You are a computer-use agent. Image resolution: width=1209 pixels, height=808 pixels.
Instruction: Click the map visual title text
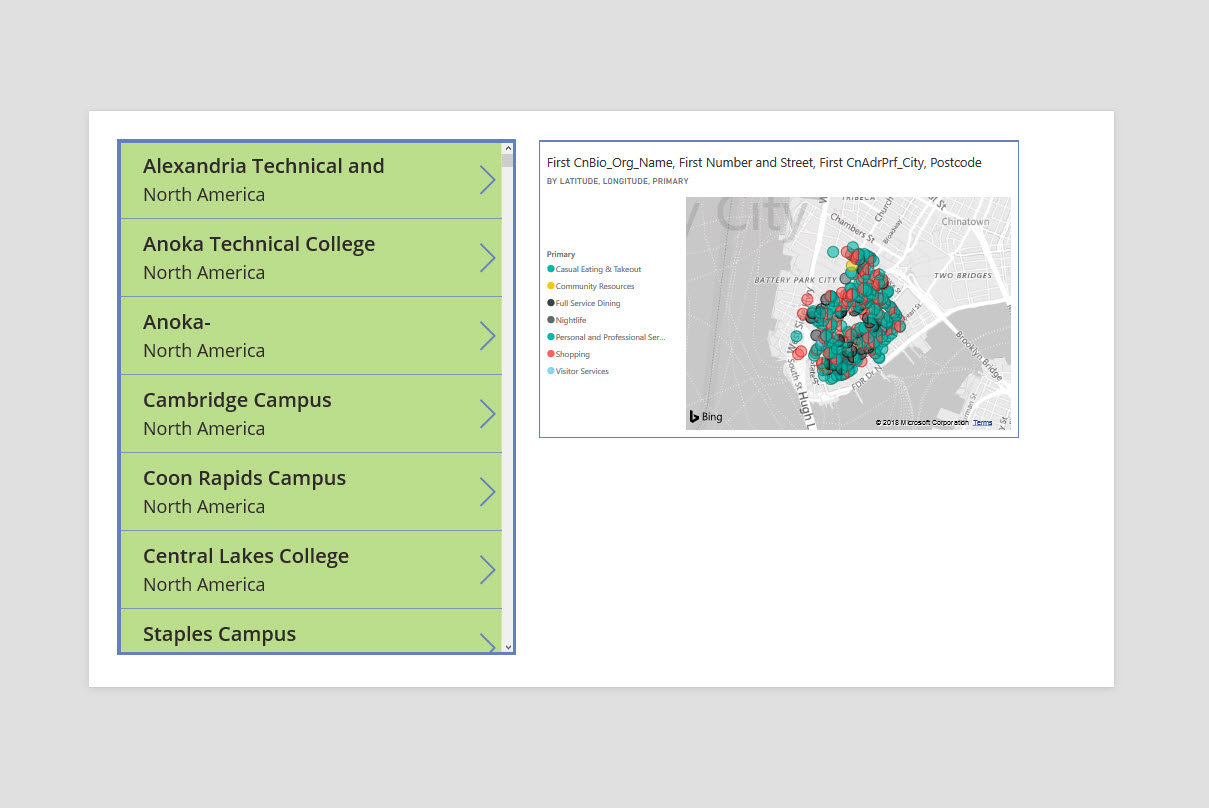point(764,162)
